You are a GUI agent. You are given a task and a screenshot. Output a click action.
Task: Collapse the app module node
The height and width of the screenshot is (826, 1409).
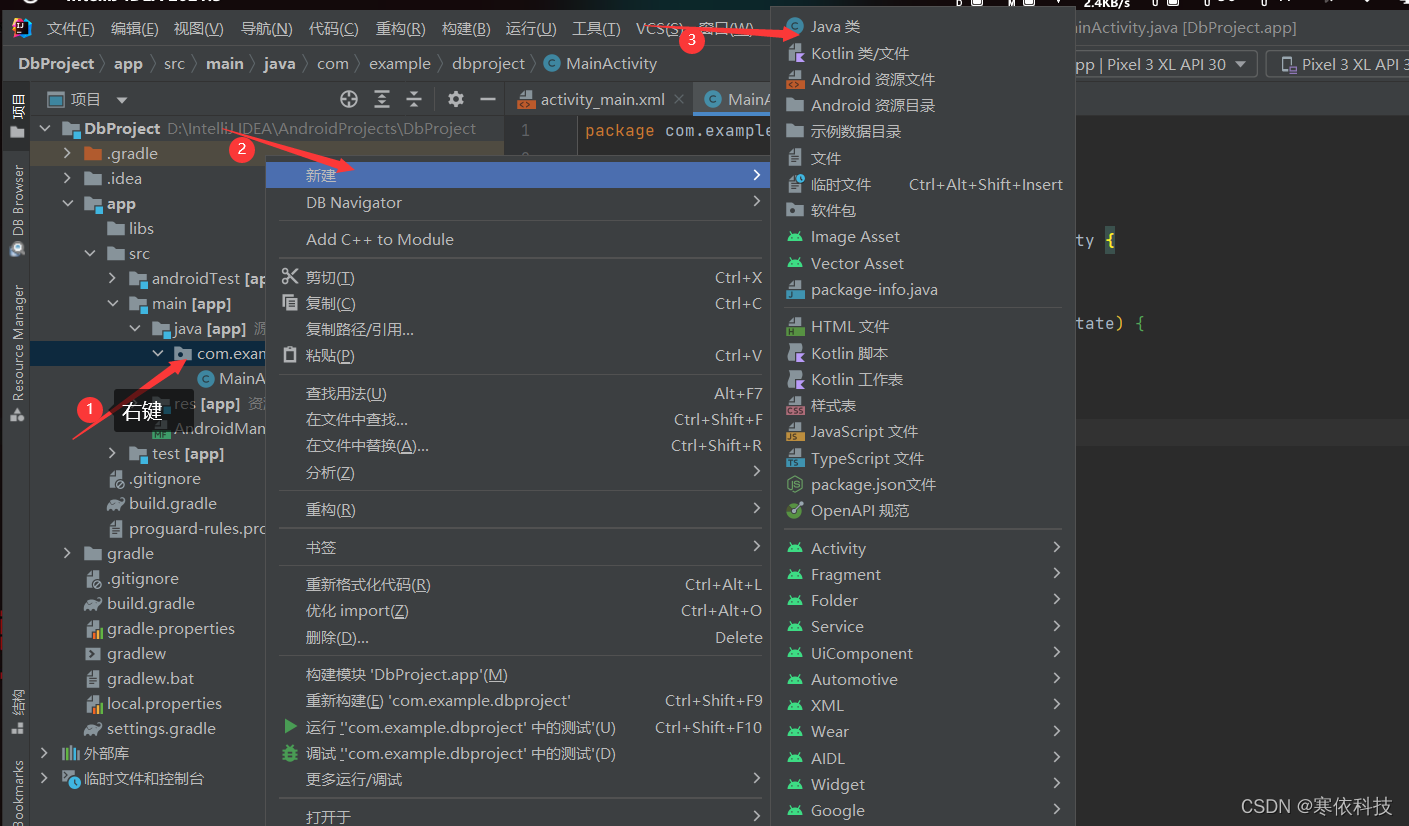pos(67,203)
